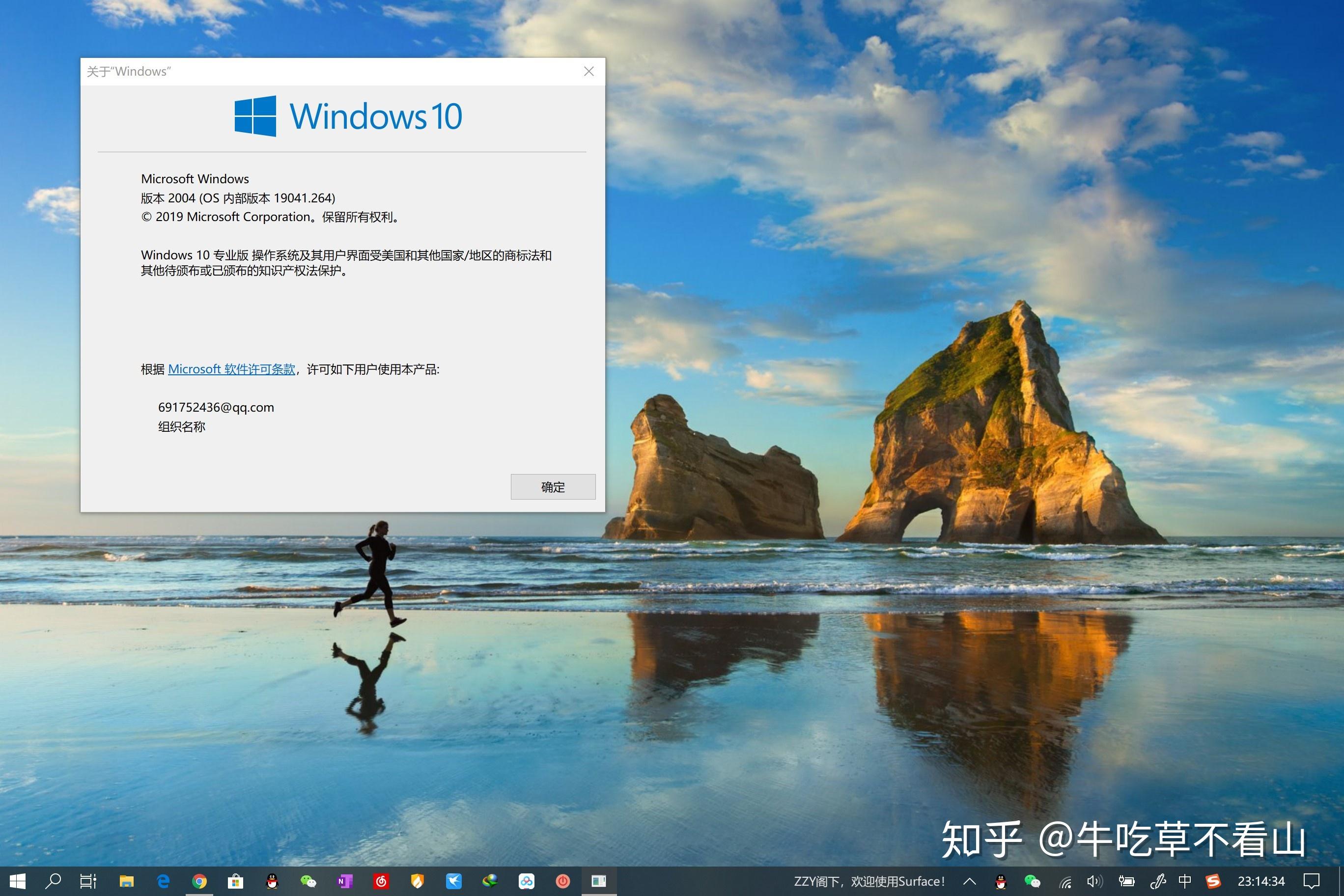Viewport: 1344px width, 896px height.
Task: Toggle Sogou input mode in the tray
Action: click(1214, 882)
